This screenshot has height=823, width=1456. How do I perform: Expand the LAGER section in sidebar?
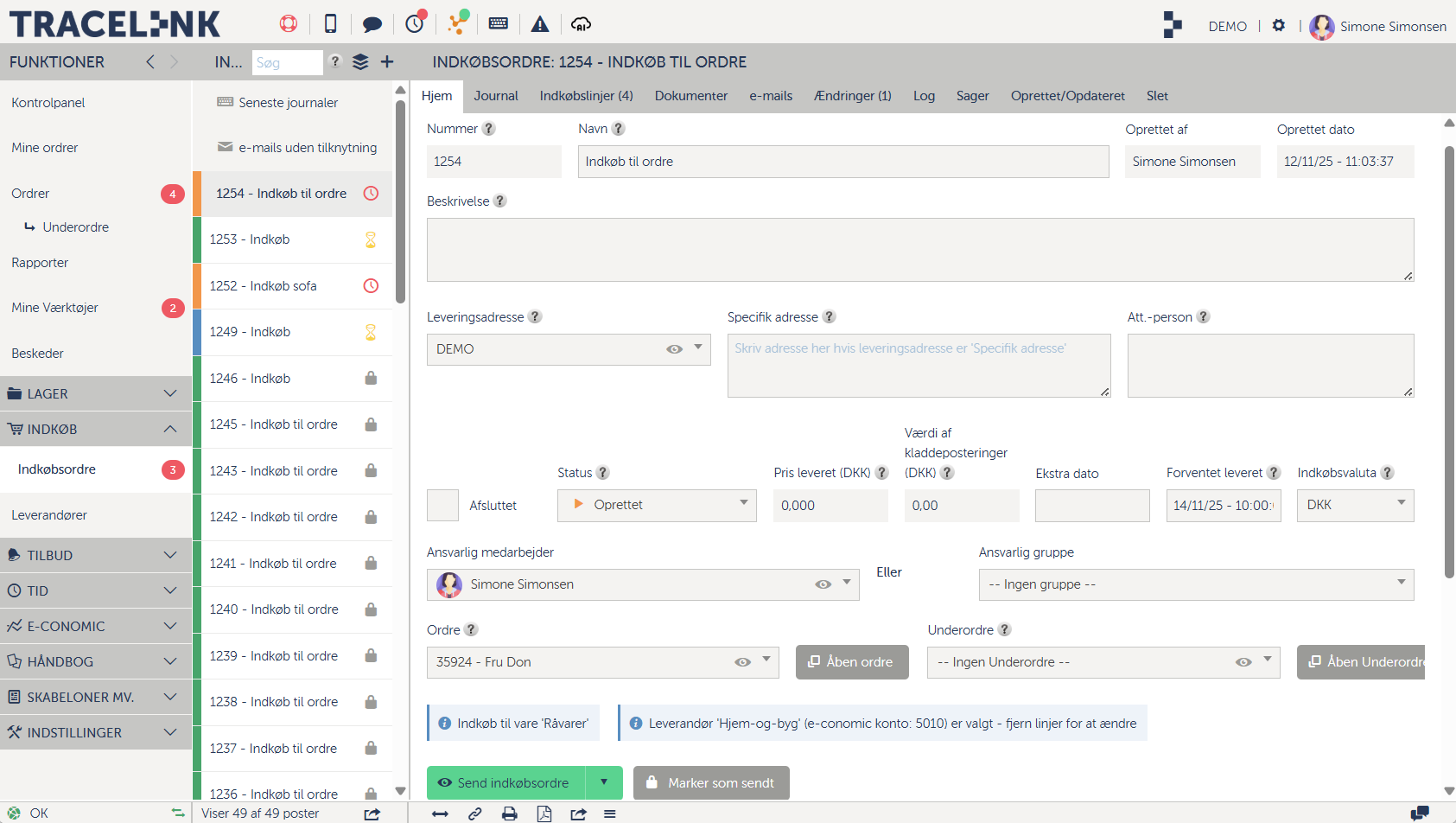click(95, 394)
